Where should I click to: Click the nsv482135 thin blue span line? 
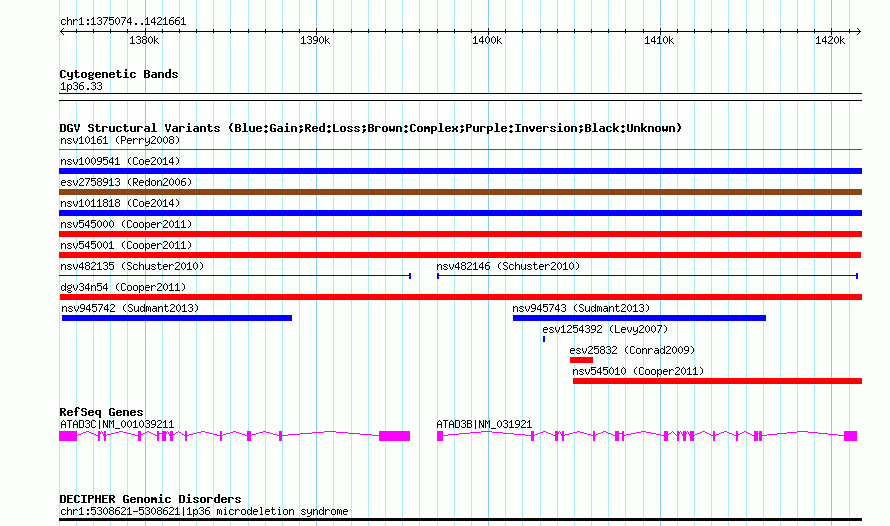[x=235, y=276]
